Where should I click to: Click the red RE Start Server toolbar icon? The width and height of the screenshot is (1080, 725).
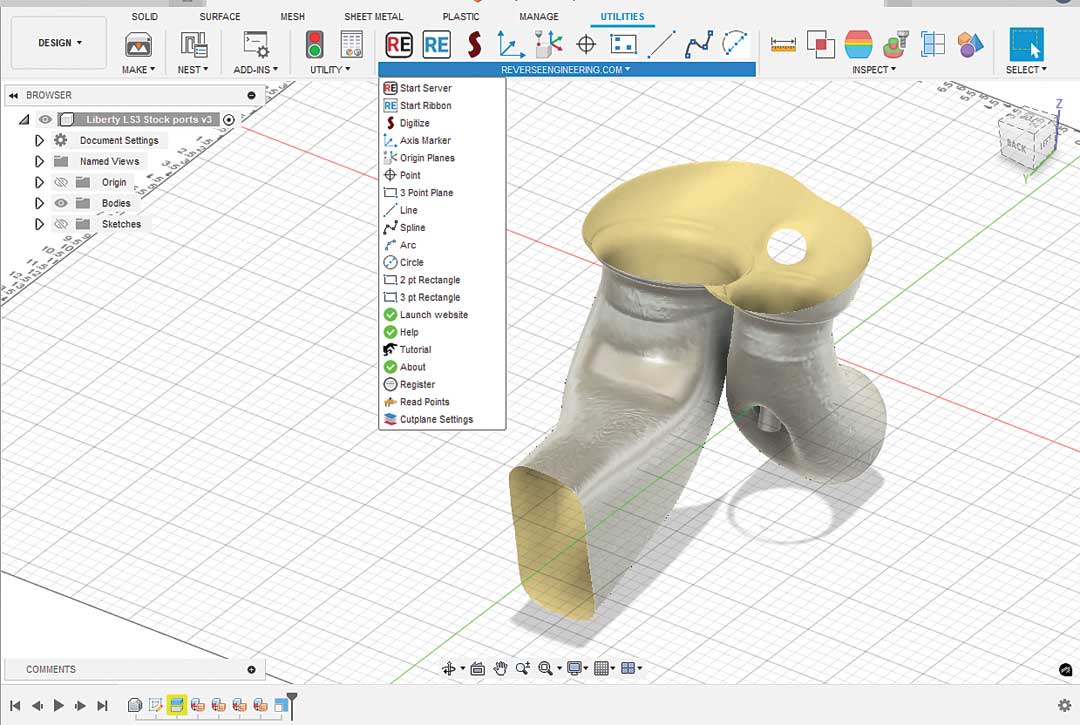399,45
